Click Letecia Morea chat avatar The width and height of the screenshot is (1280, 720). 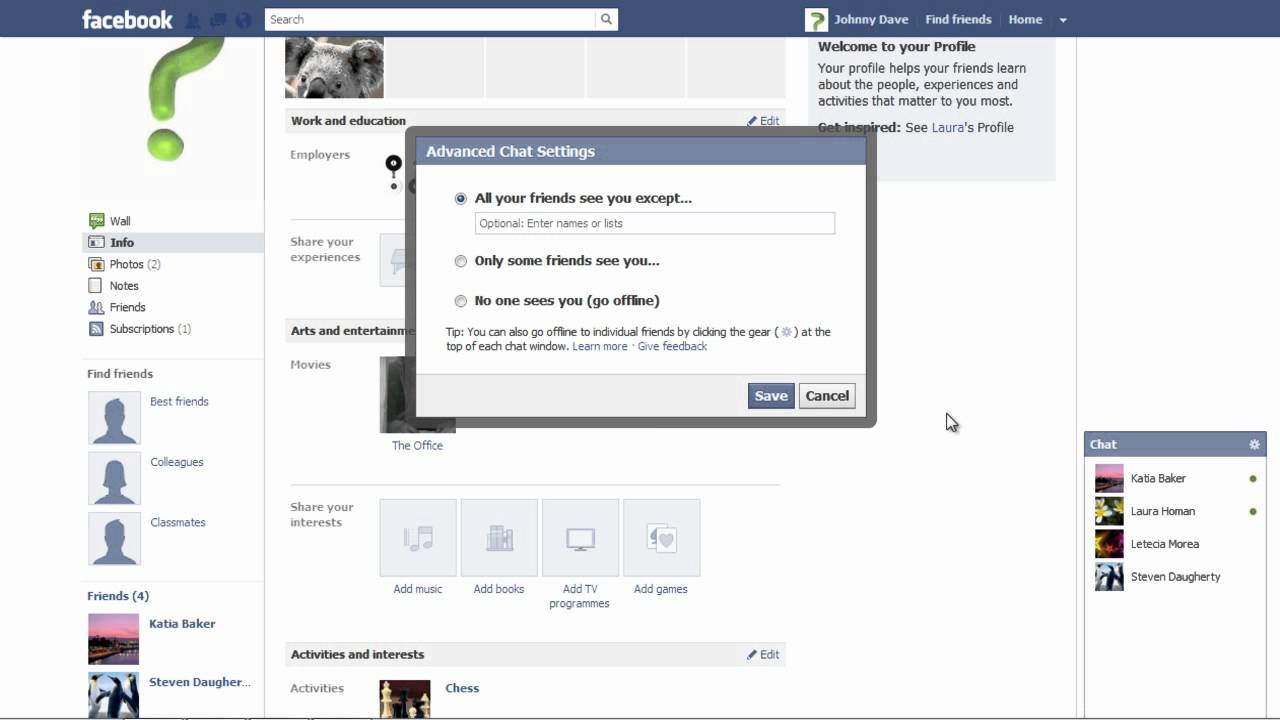point(1109,544)
